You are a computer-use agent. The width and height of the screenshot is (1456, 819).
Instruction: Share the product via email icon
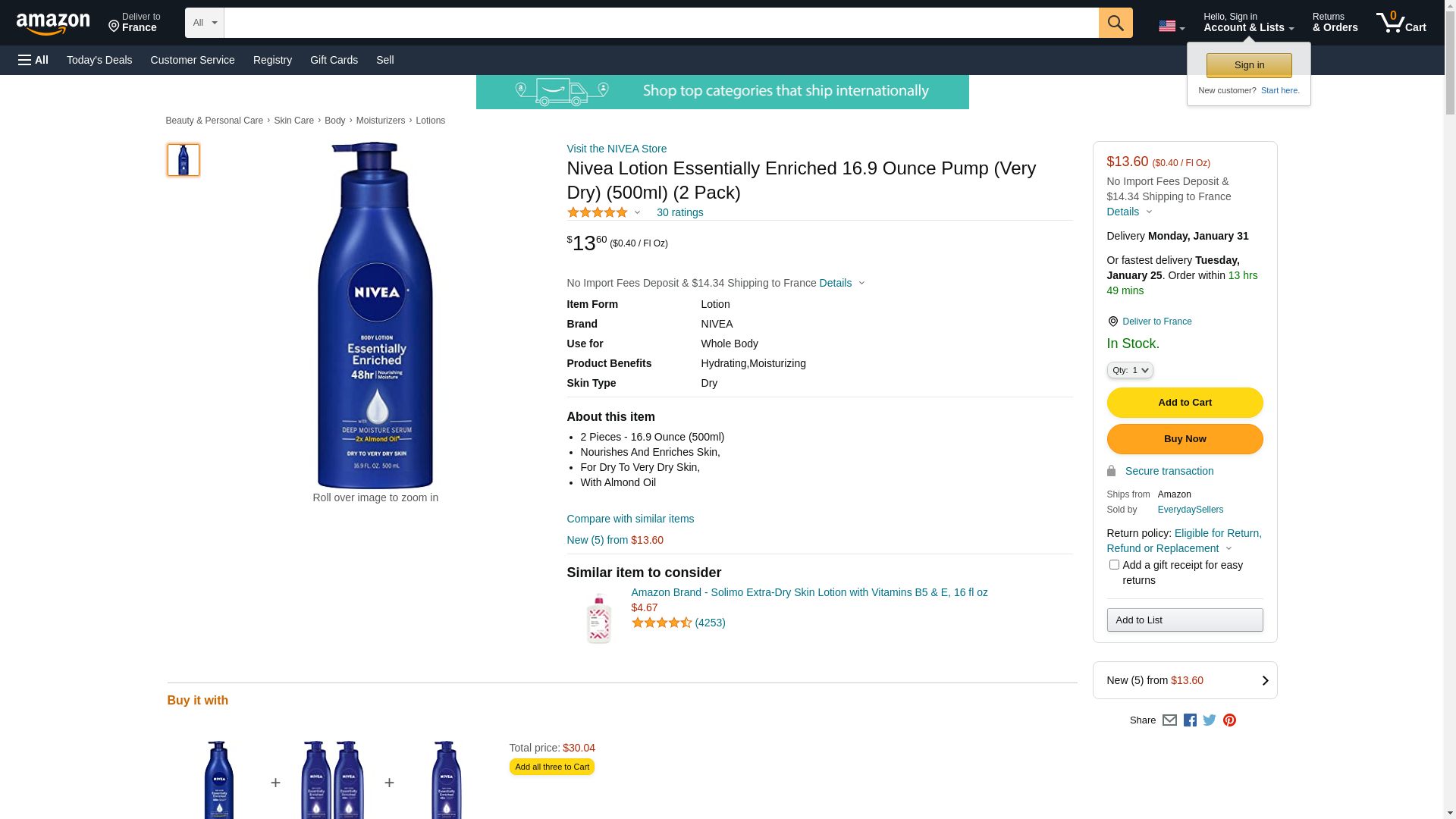coord(1169,720)
